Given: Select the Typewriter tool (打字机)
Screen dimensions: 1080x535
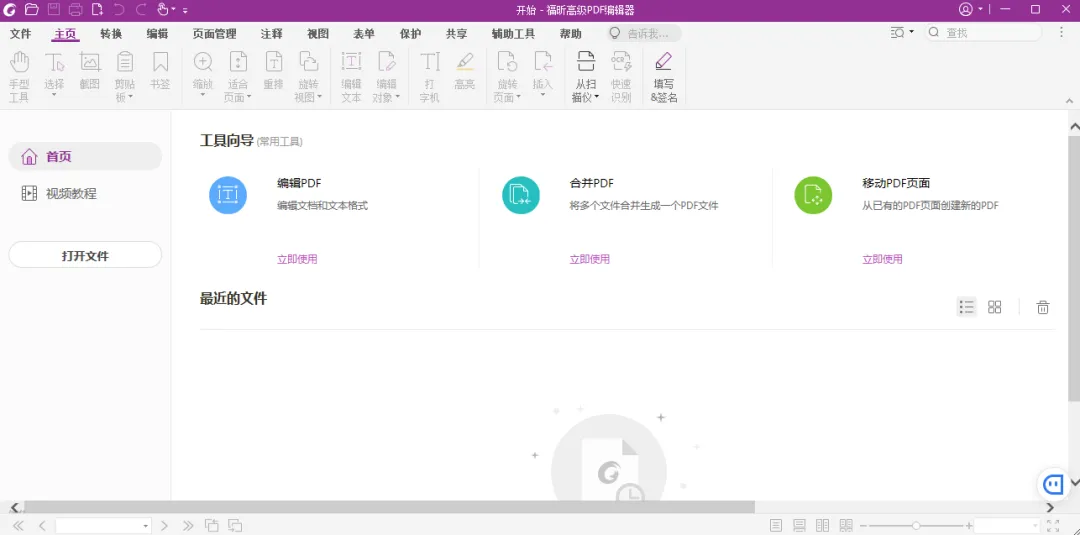Looking at the screenshot, I should tap(430, 76).
